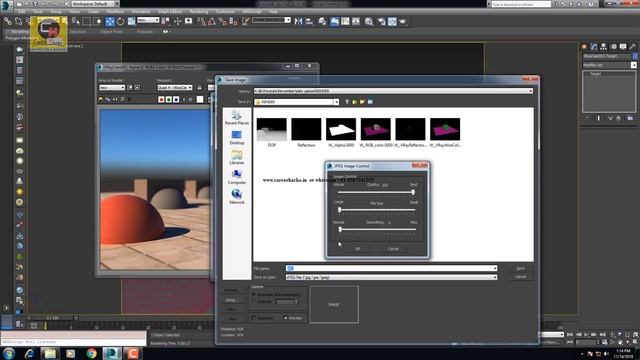Open the Viewport dropdown in render window
640x360 pixels.
(174, 87)
